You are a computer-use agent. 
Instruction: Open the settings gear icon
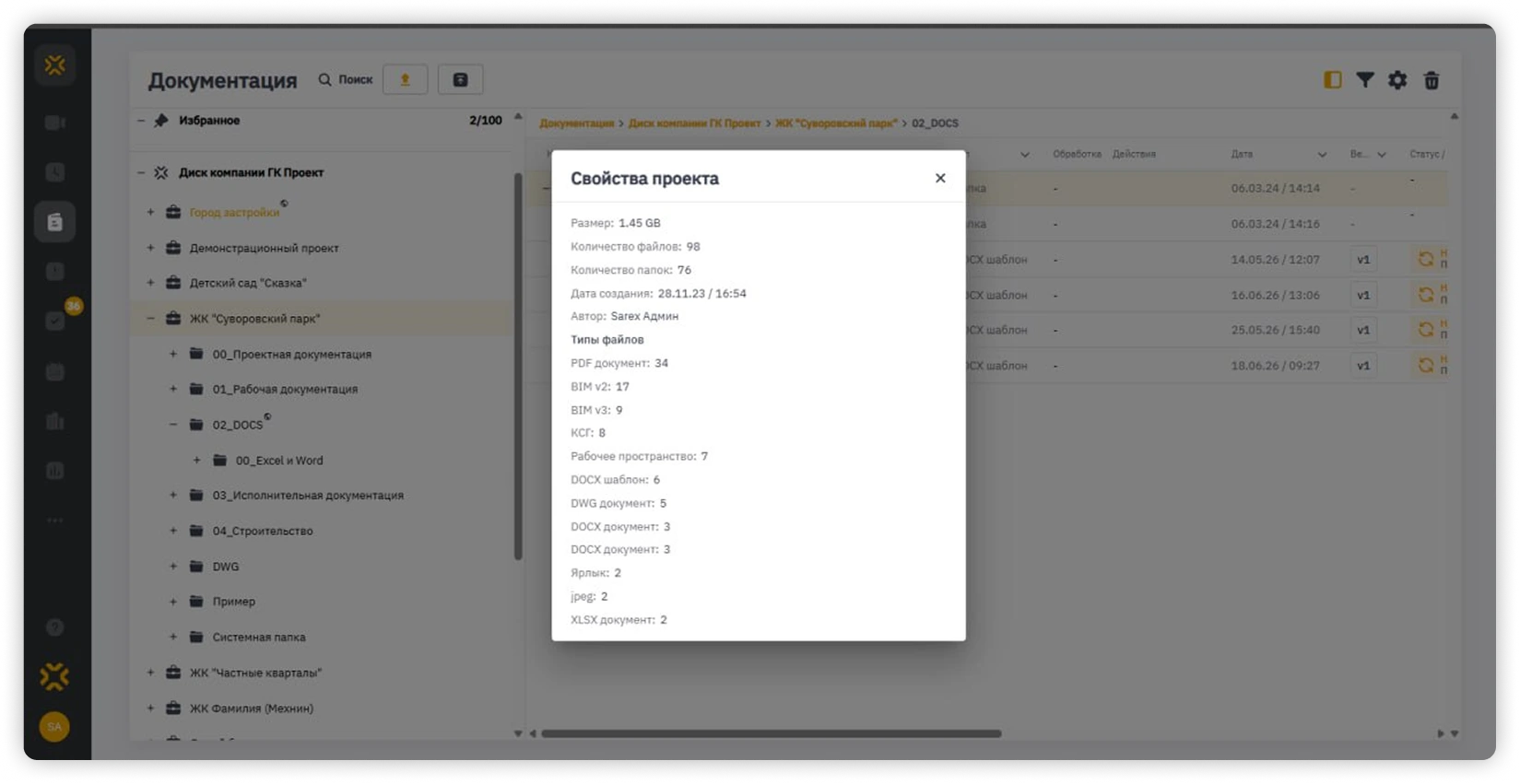[1397, 80]
